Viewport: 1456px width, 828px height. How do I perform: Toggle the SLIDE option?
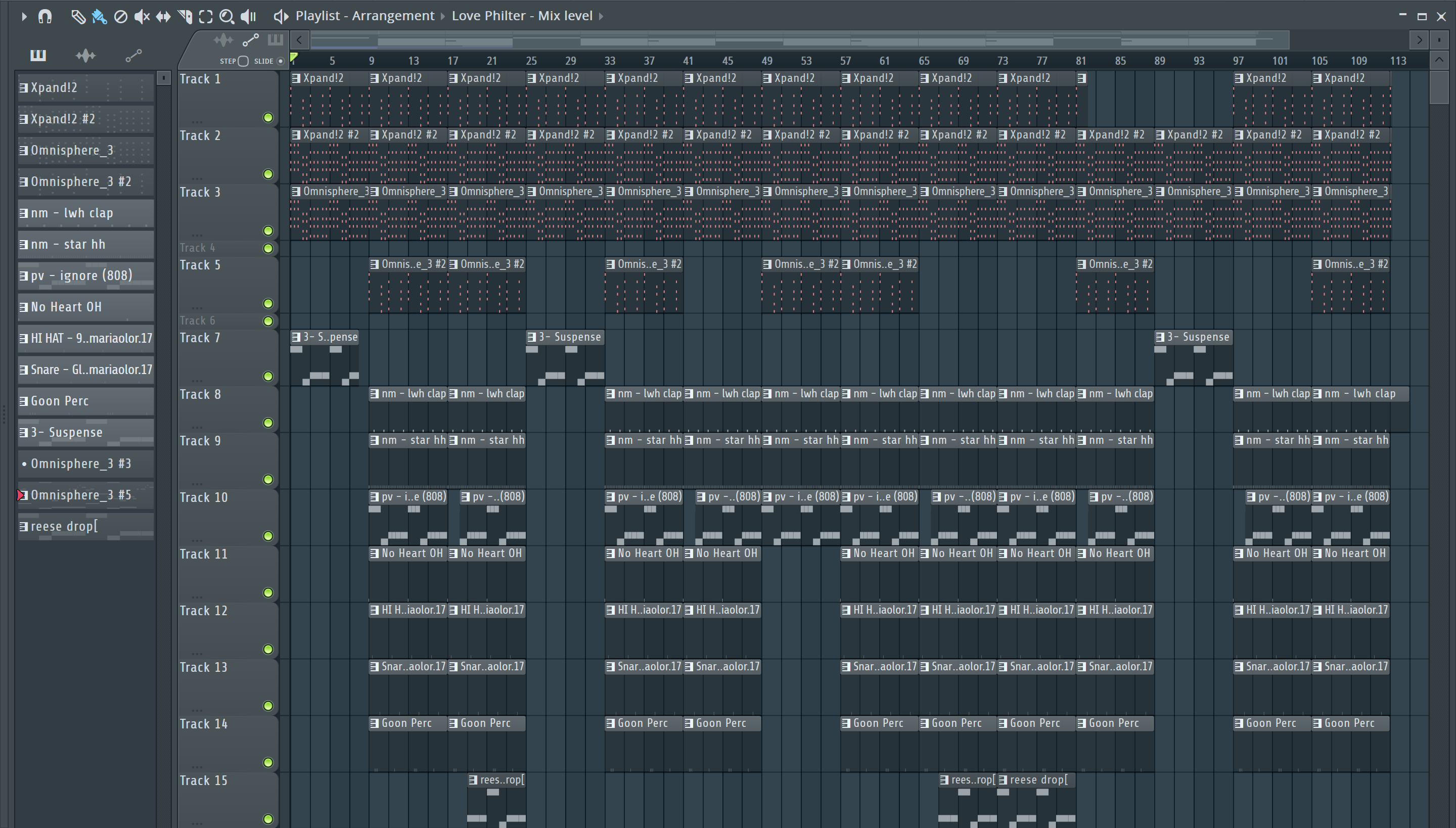pos(280,61)
